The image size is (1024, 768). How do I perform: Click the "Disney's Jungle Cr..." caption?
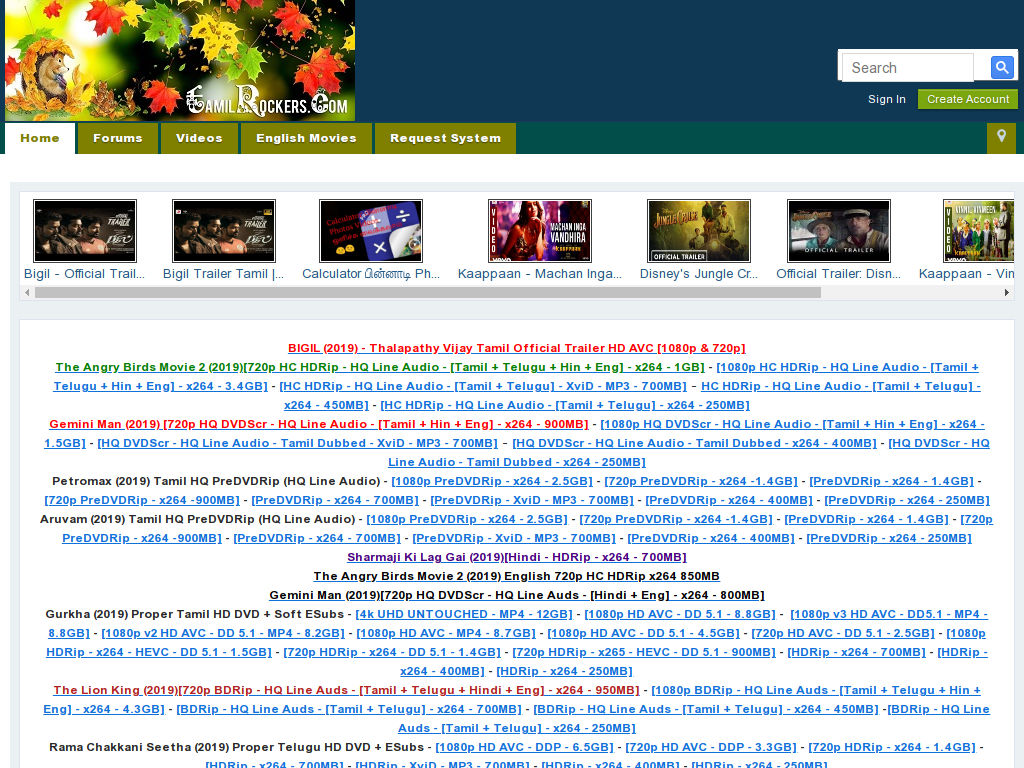(x=699, y=274)
